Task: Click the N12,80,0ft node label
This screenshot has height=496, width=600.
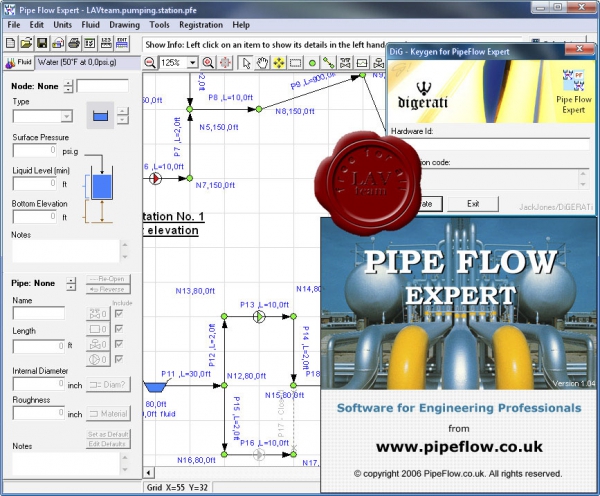Action: [246, 376]
